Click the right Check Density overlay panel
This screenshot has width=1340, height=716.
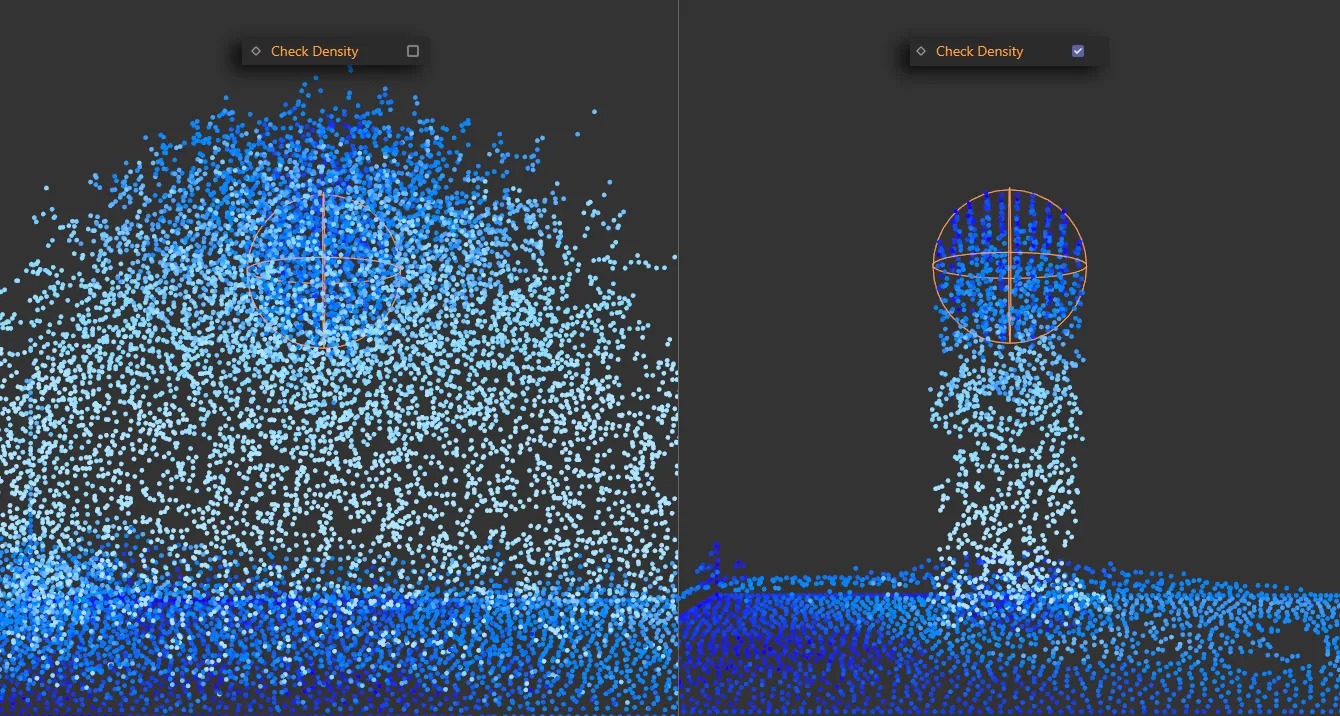pyautogui.click(x=1005, y=50)
